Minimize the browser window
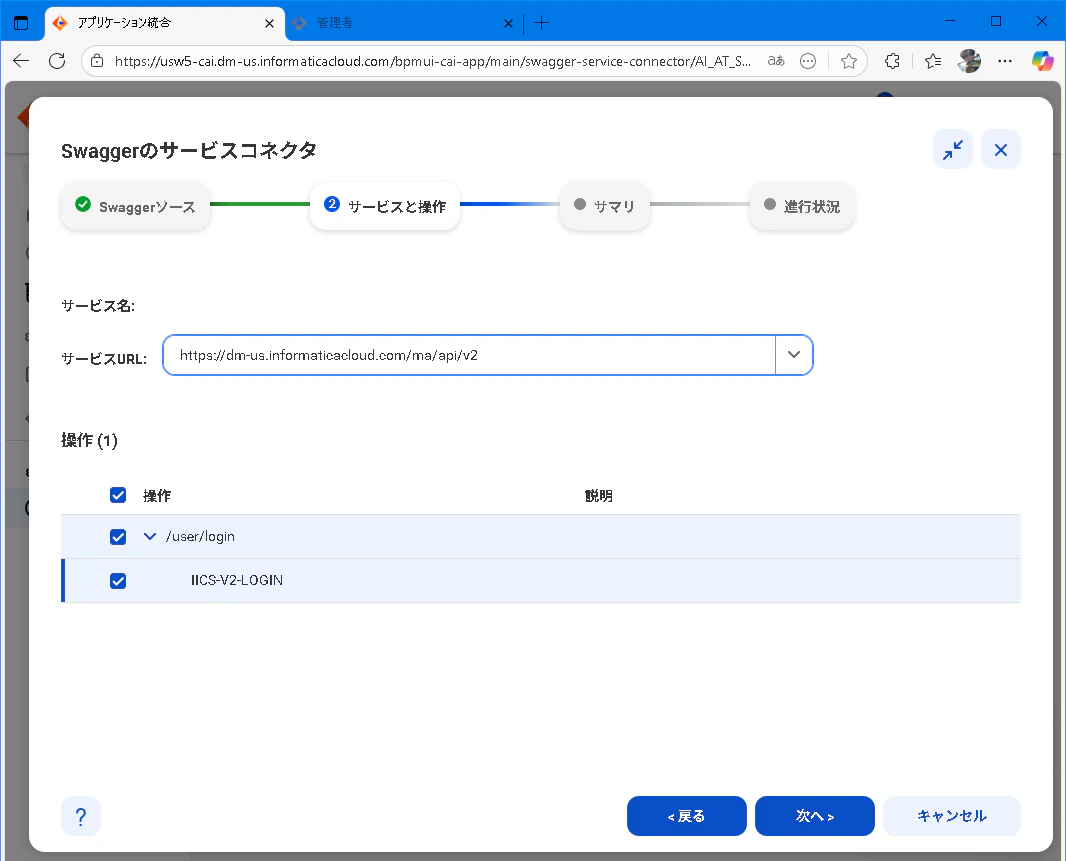 (950, 21)
